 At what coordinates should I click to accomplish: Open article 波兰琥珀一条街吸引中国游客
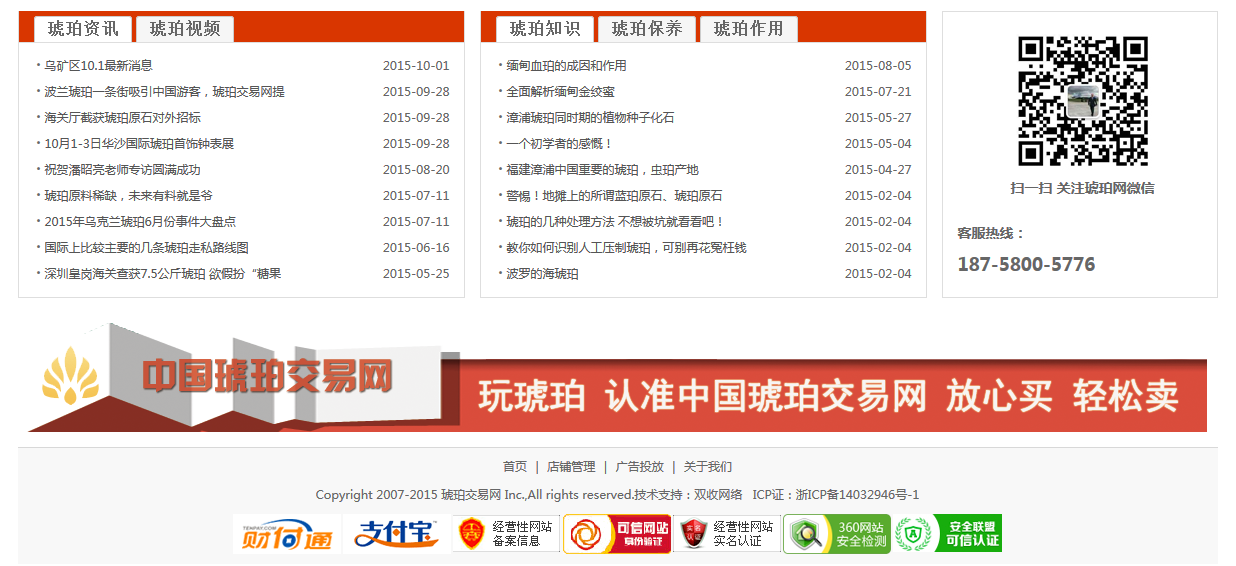tap(164, 92)
